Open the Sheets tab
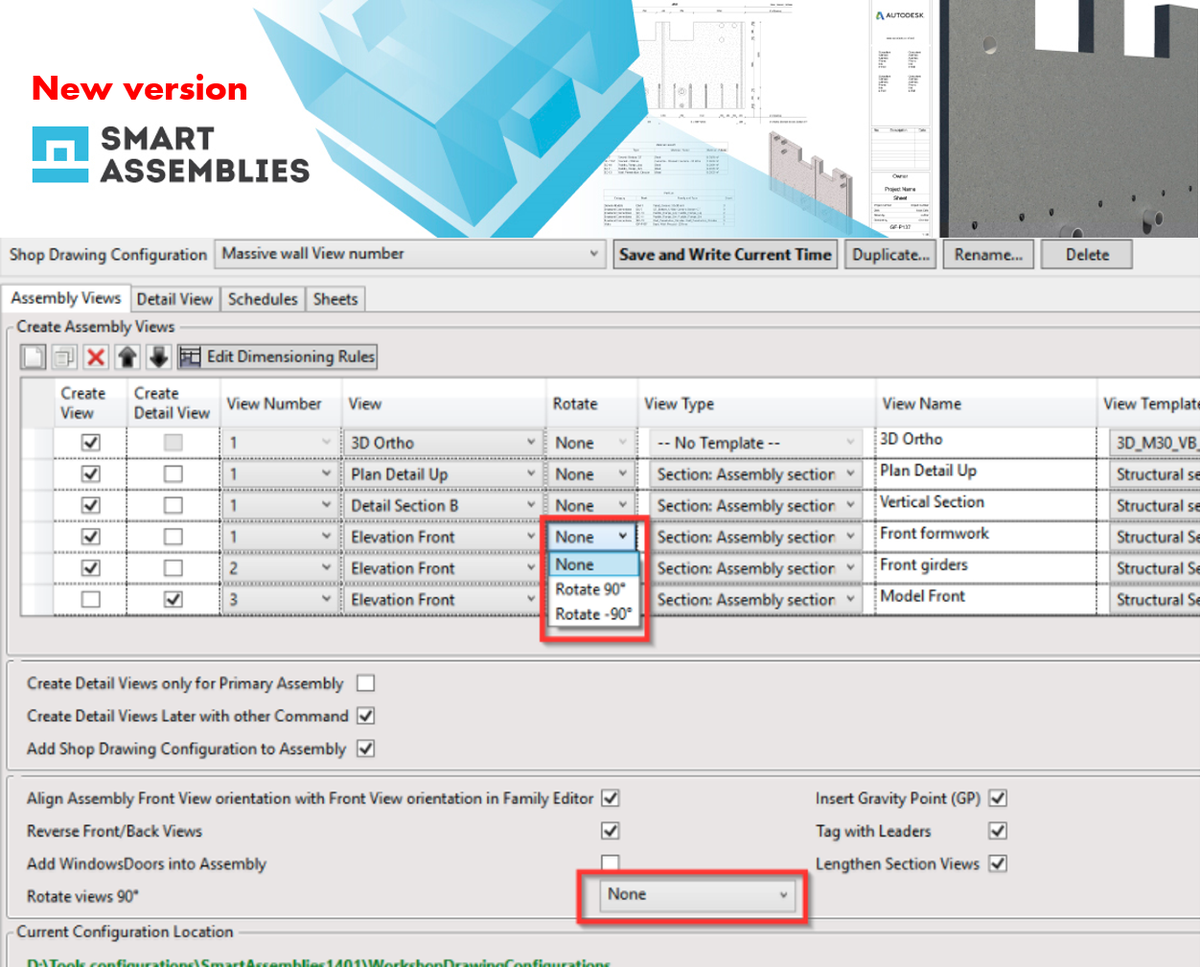Image resolution: width=1200 pixels, height=967 pixels. pyautogui.click(x=335, y=298)
